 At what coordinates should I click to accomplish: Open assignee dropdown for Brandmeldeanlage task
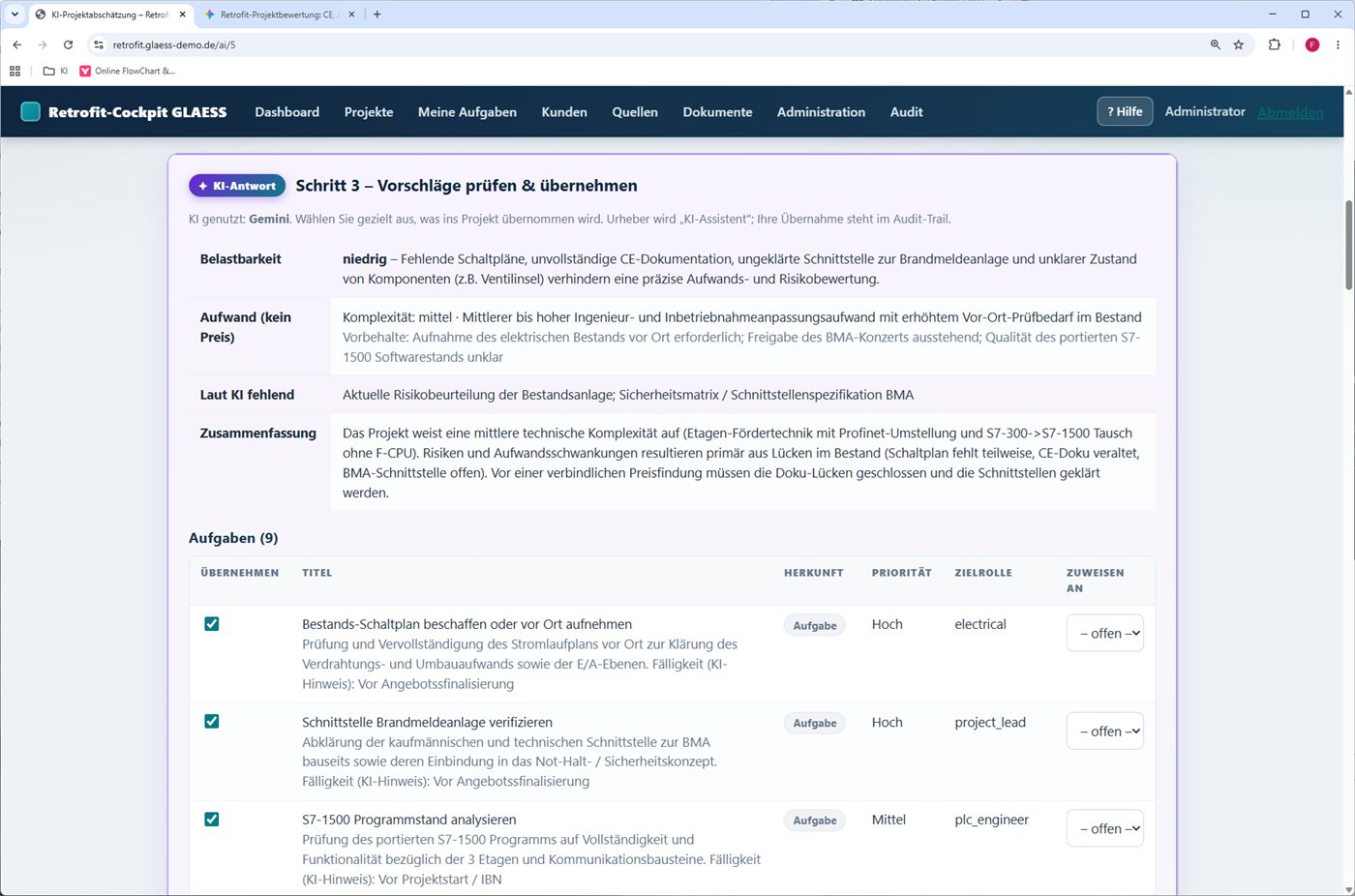point(1105,732)
